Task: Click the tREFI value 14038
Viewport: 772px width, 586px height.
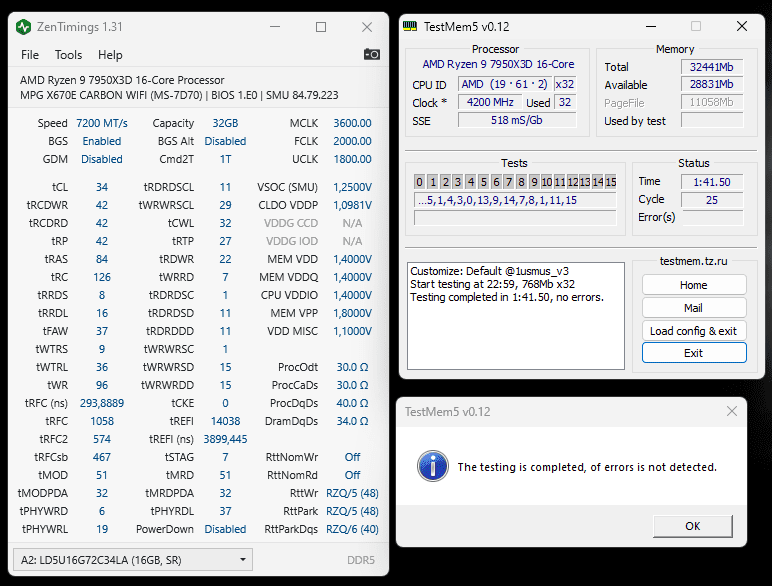Action: tap(225, 422)
